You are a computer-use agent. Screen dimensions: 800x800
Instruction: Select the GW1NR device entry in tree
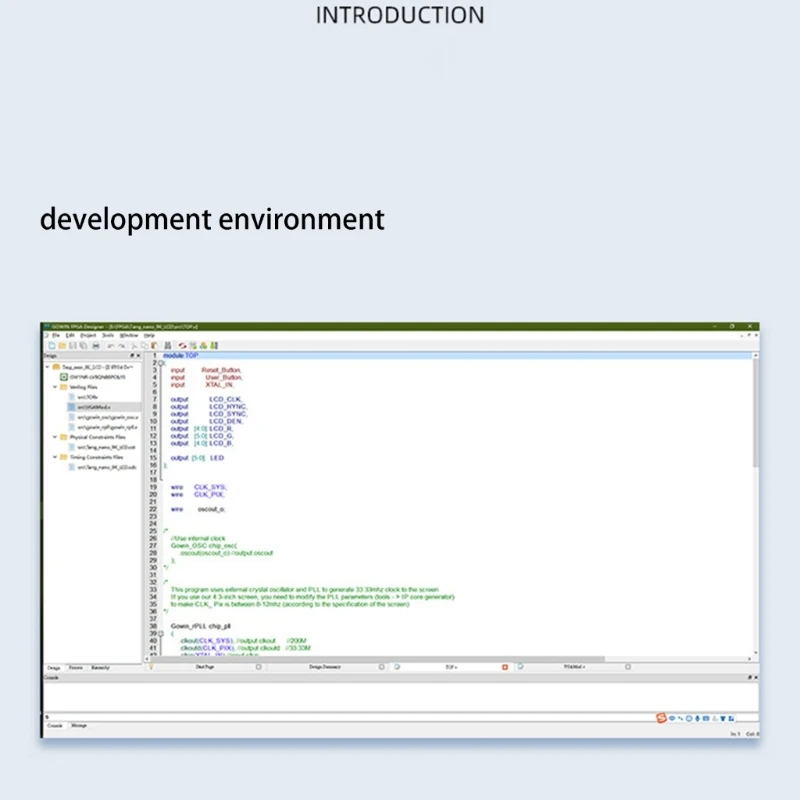[97, 377]
